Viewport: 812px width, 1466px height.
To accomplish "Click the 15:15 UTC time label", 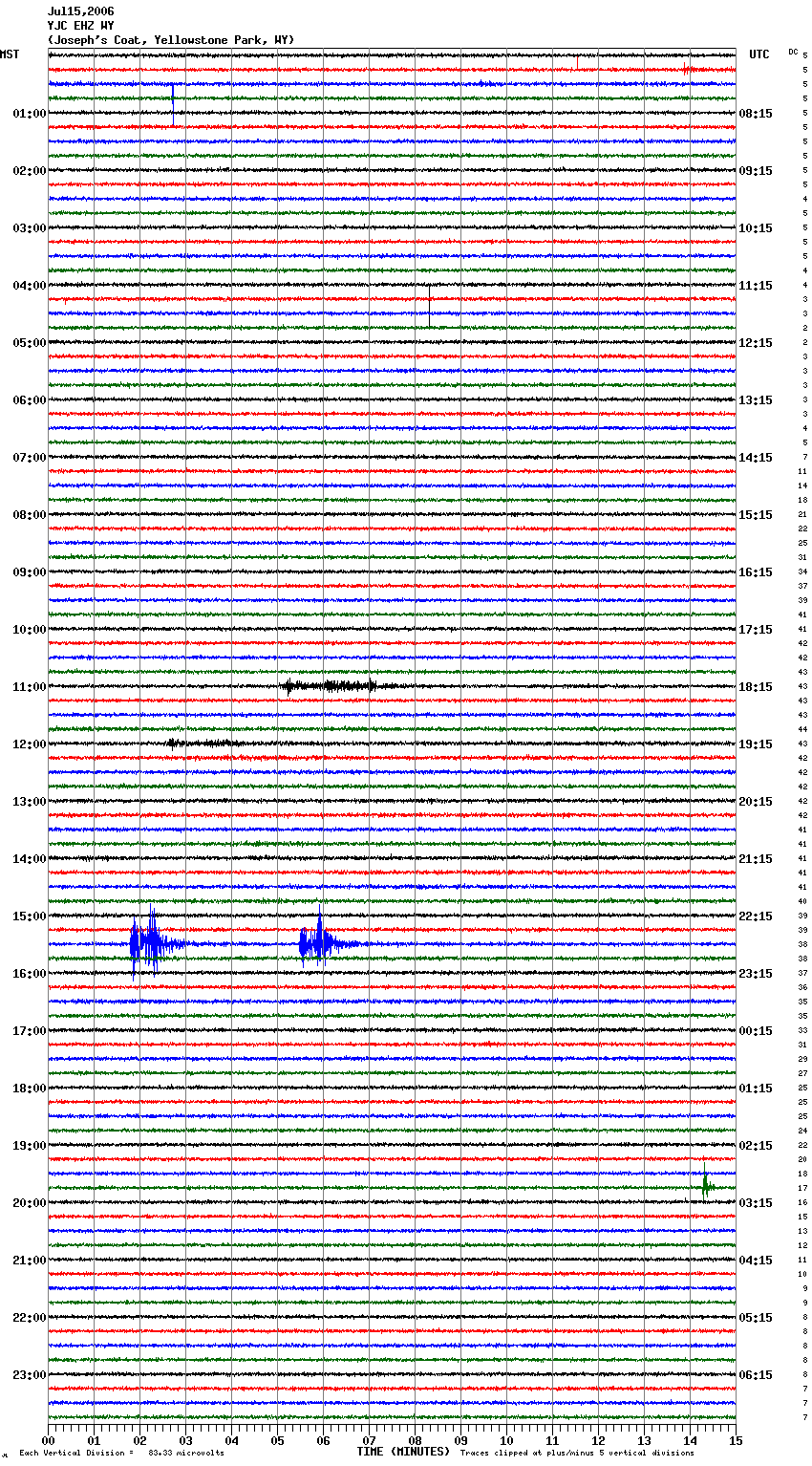I will click(756, 515).
